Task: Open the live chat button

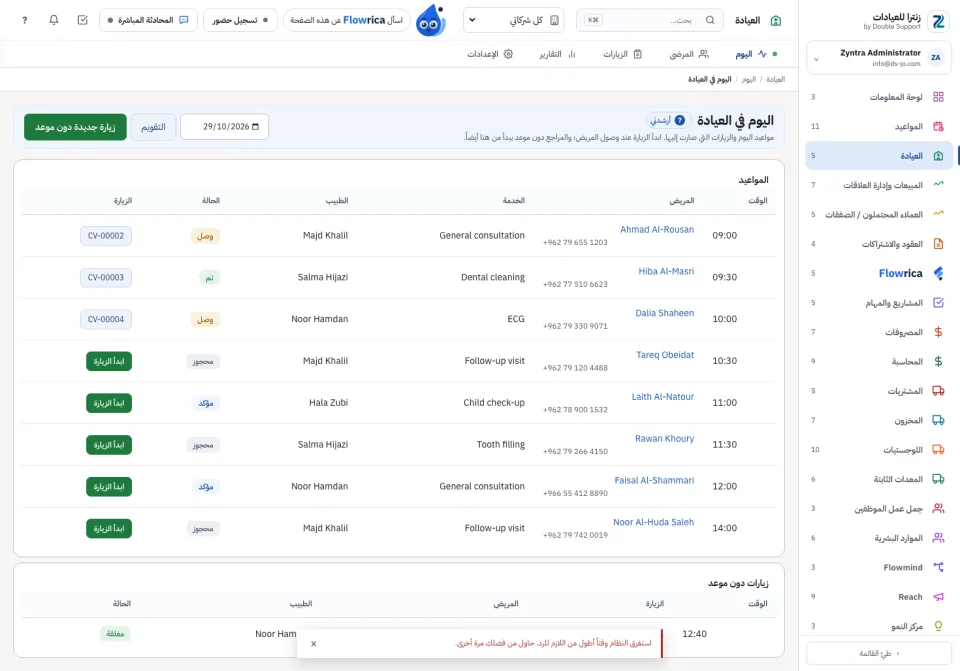Action: [148, 20]
